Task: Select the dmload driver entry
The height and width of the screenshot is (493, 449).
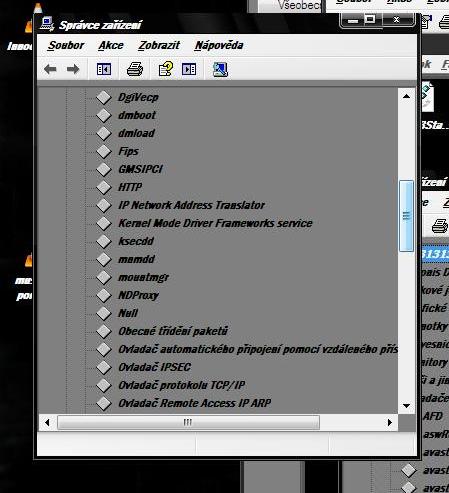Action: 137,133
